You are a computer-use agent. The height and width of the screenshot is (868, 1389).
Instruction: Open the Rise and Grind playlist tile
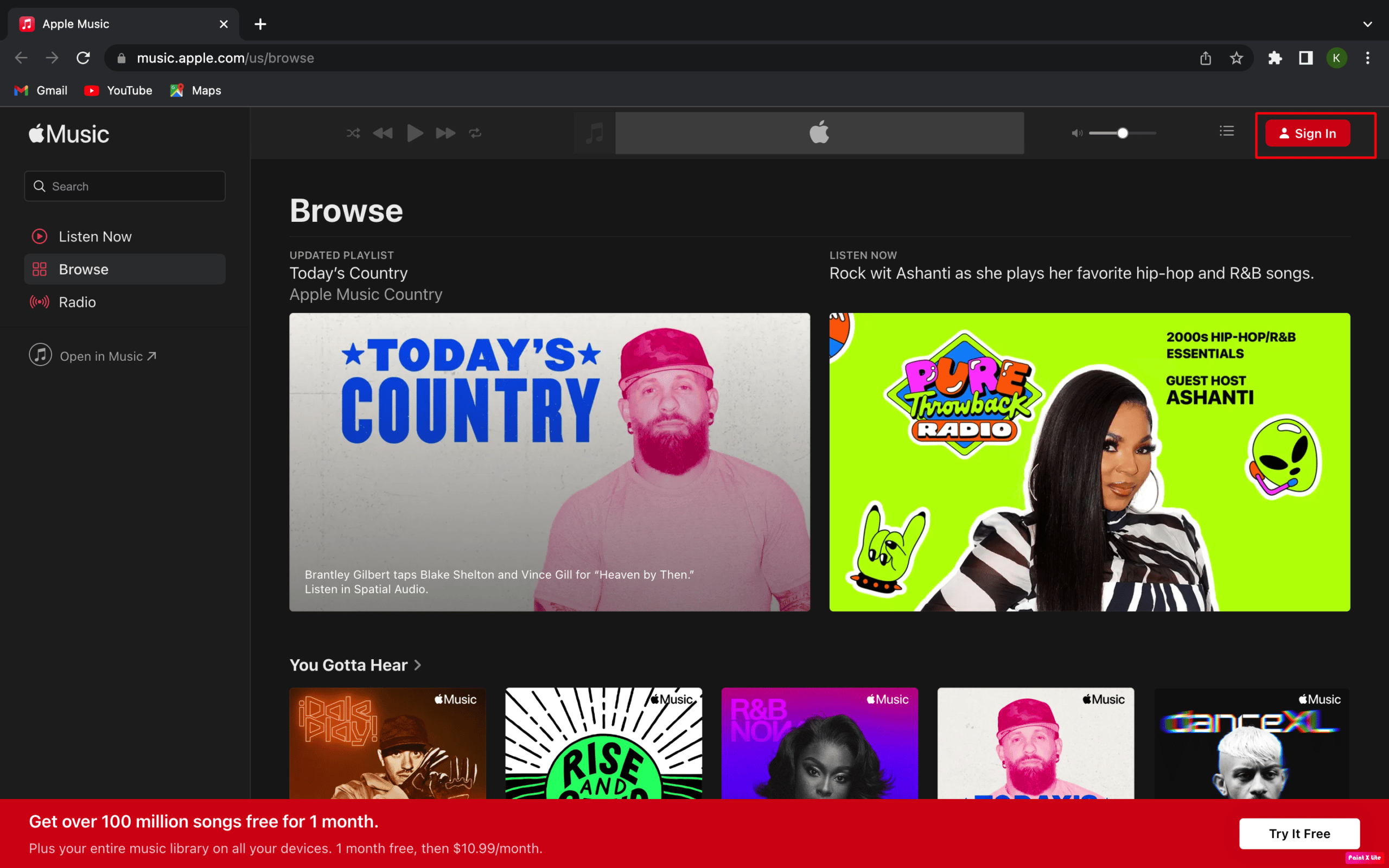(x=603, y=743)
